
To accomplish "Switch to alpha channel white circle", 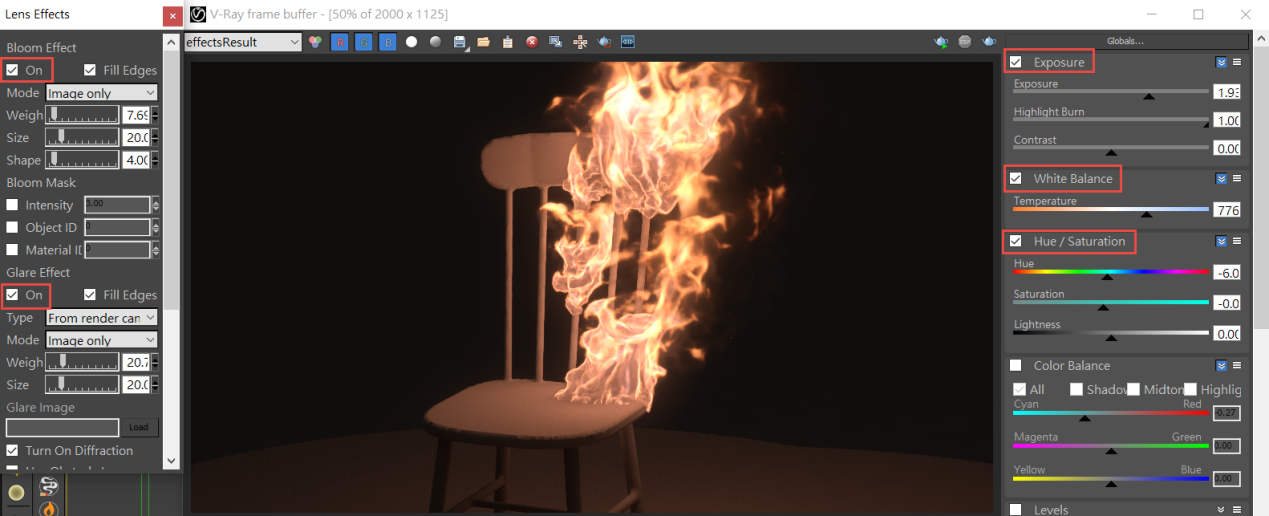I will (411, 42).
